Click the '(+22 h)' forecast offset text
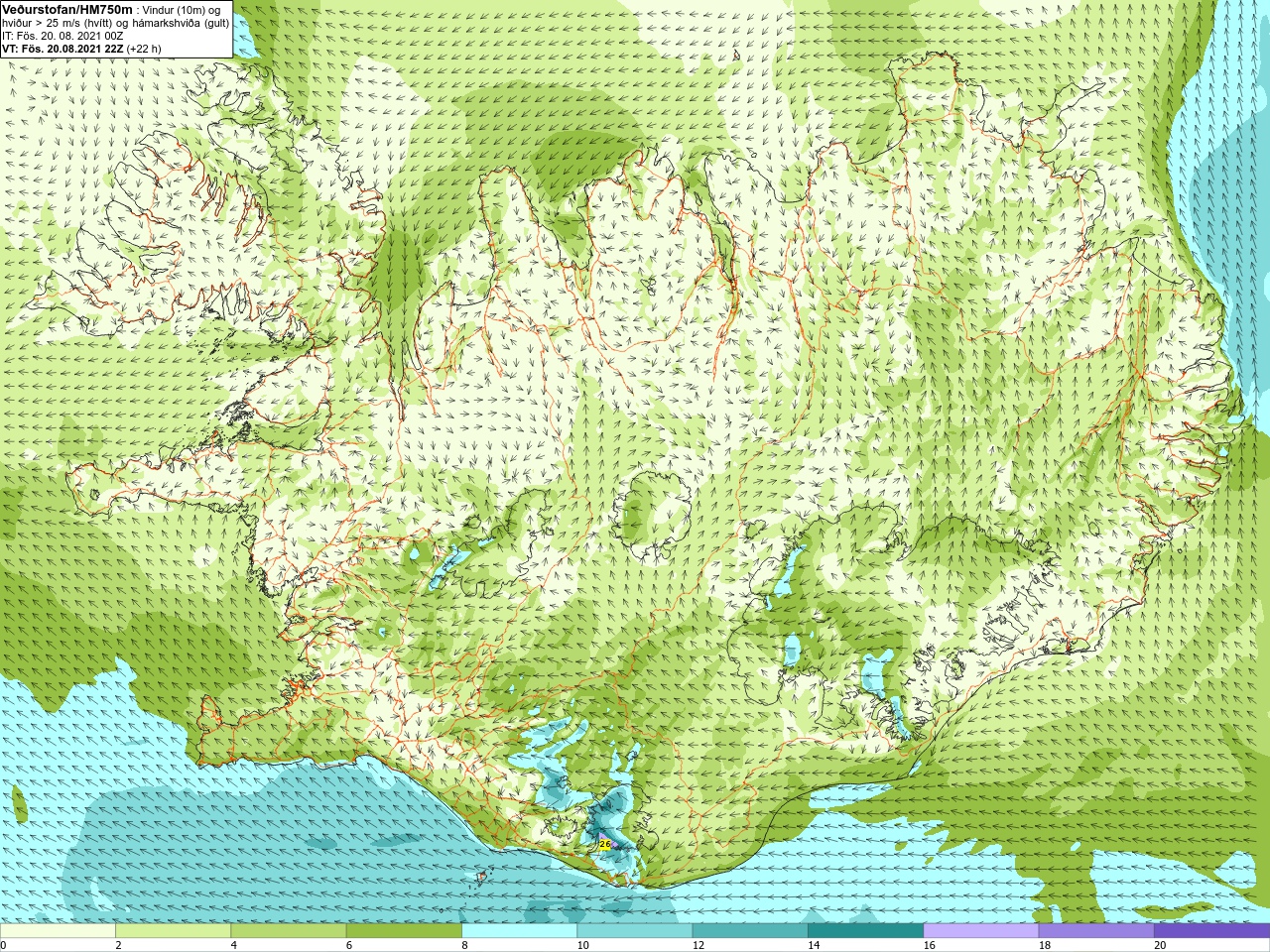Image resolution: width=1270 pixels, height=952 pixels. tap(144, 49)
